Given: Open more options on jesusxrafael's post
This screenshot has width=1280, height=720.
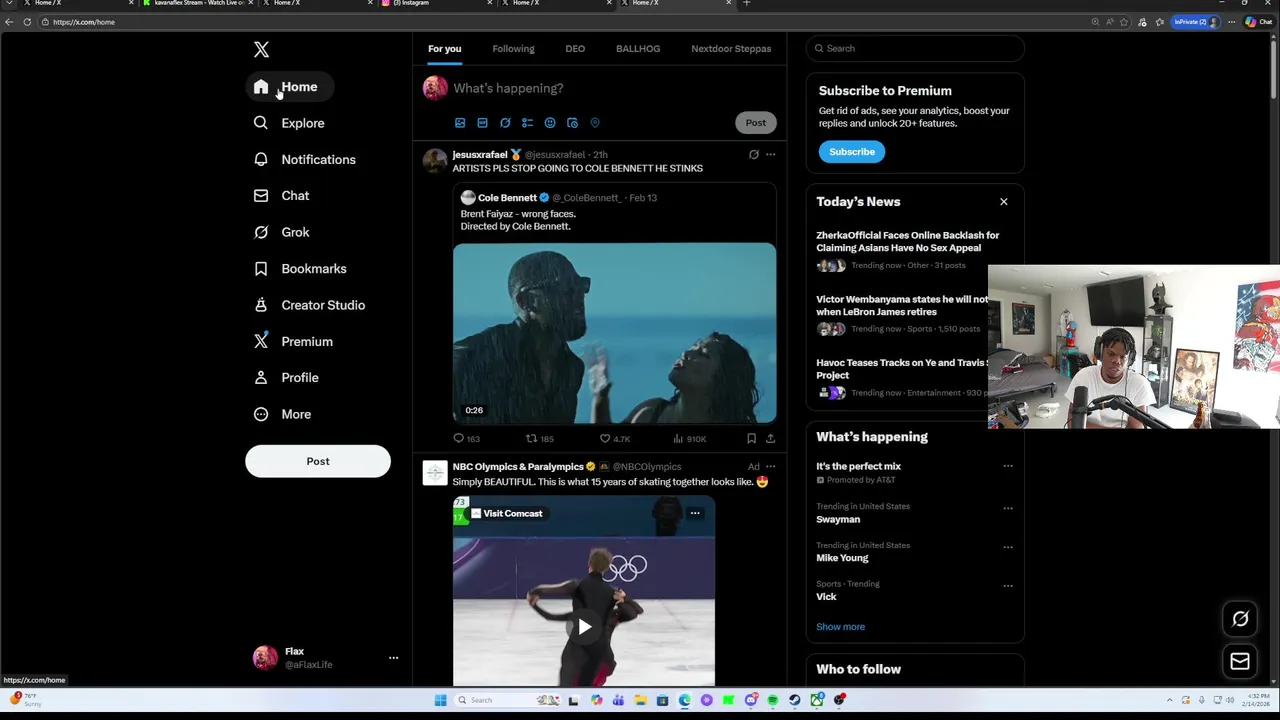Looking at the screenshot, I should coord(770,155).
